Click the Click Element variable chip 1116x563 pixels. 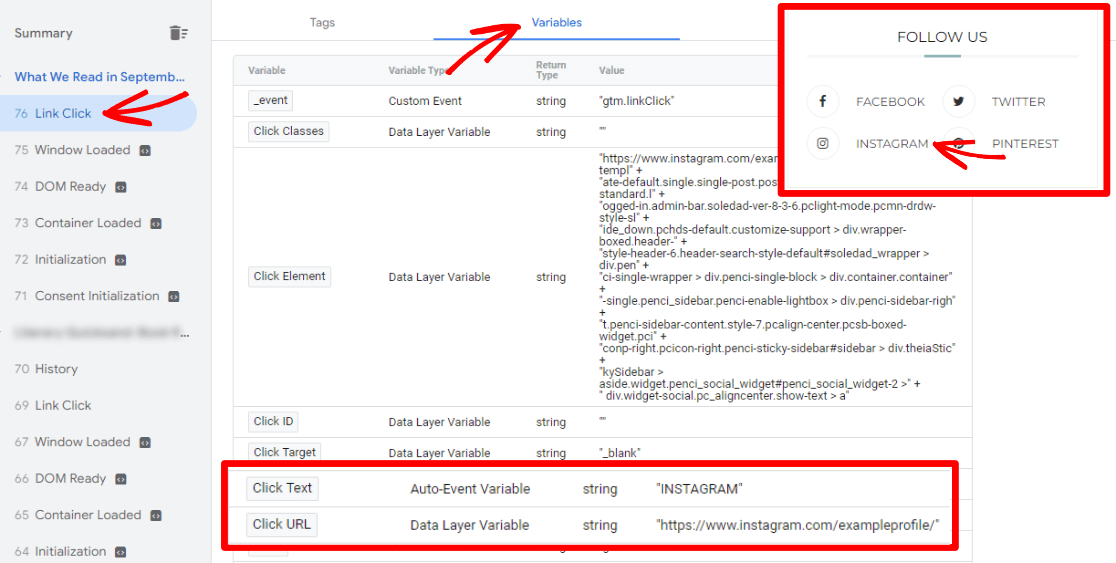tap(289, 277)
